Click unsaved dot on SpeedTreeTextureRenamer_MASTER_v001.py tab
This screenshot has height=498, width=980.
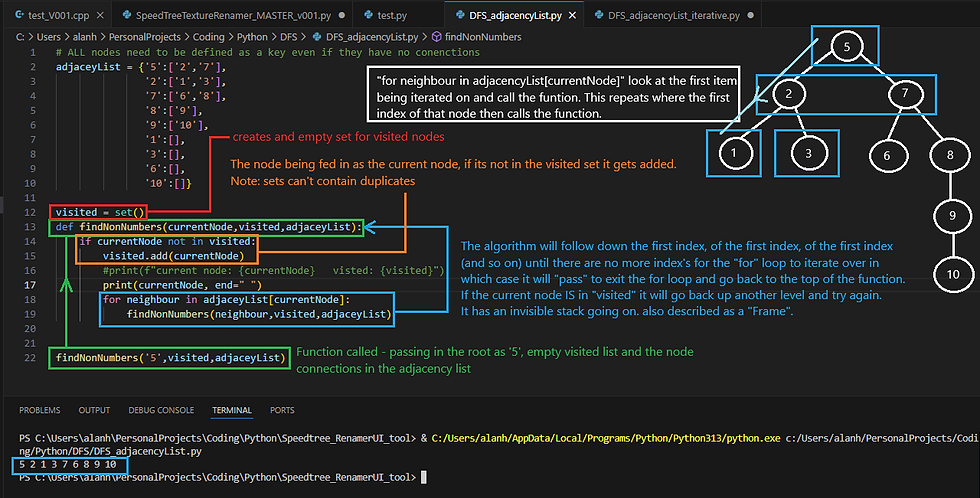(342, 15)
